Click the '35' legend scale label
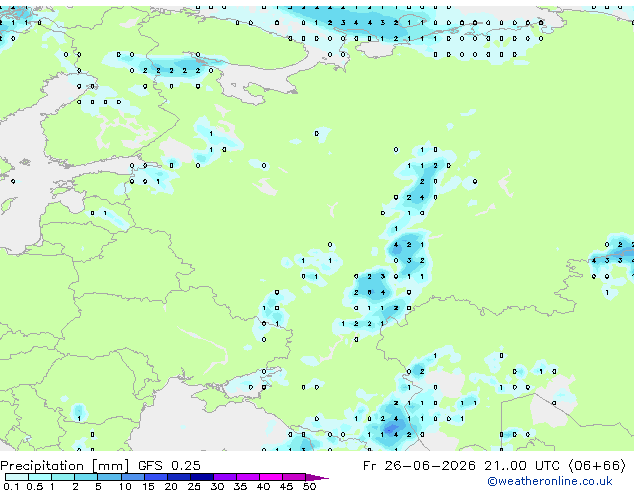This screenshot has height=490, width=634. [240, 486]
